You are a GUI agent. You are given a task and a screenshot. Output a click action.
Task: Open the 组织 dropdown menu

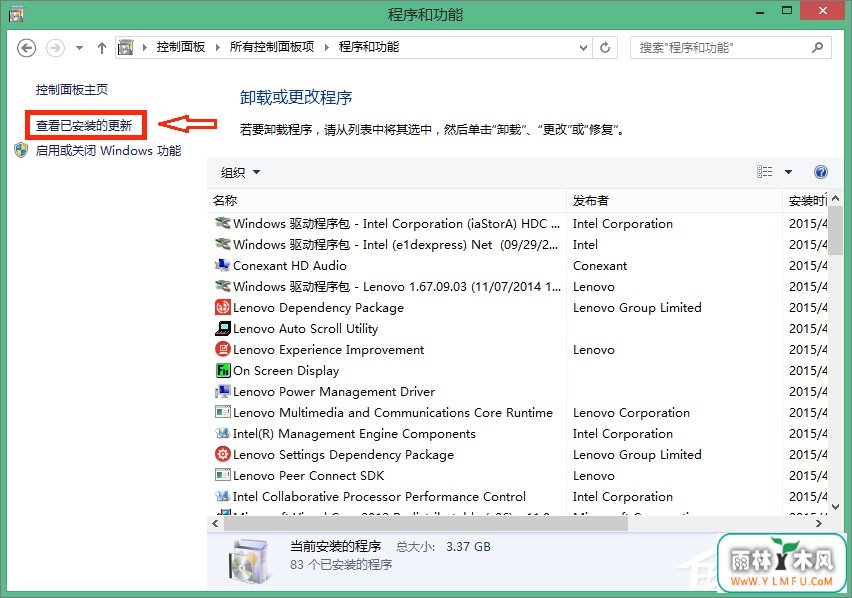(x=240, y=173)
